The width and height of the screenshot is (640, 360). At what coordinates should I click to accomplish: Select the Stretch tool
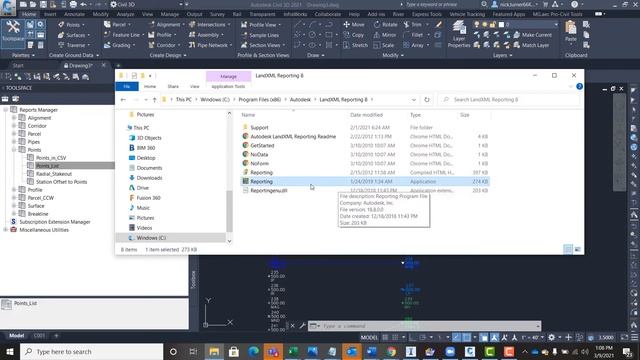[356, 45]
